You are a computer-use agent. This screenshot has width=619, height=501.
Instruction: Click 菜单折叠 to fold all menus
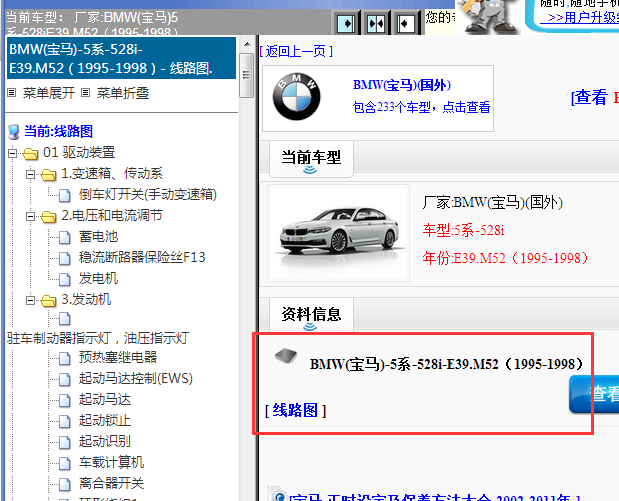click(123, 93)
